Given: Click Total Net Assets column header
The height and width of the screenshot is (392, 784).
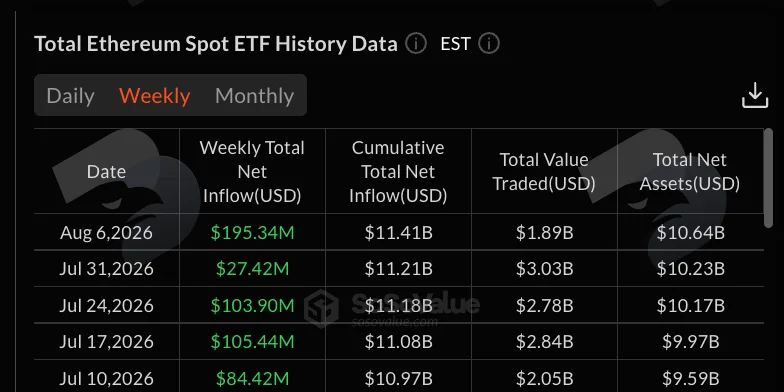Looking at the screenshot, I should tap(690, 172).
